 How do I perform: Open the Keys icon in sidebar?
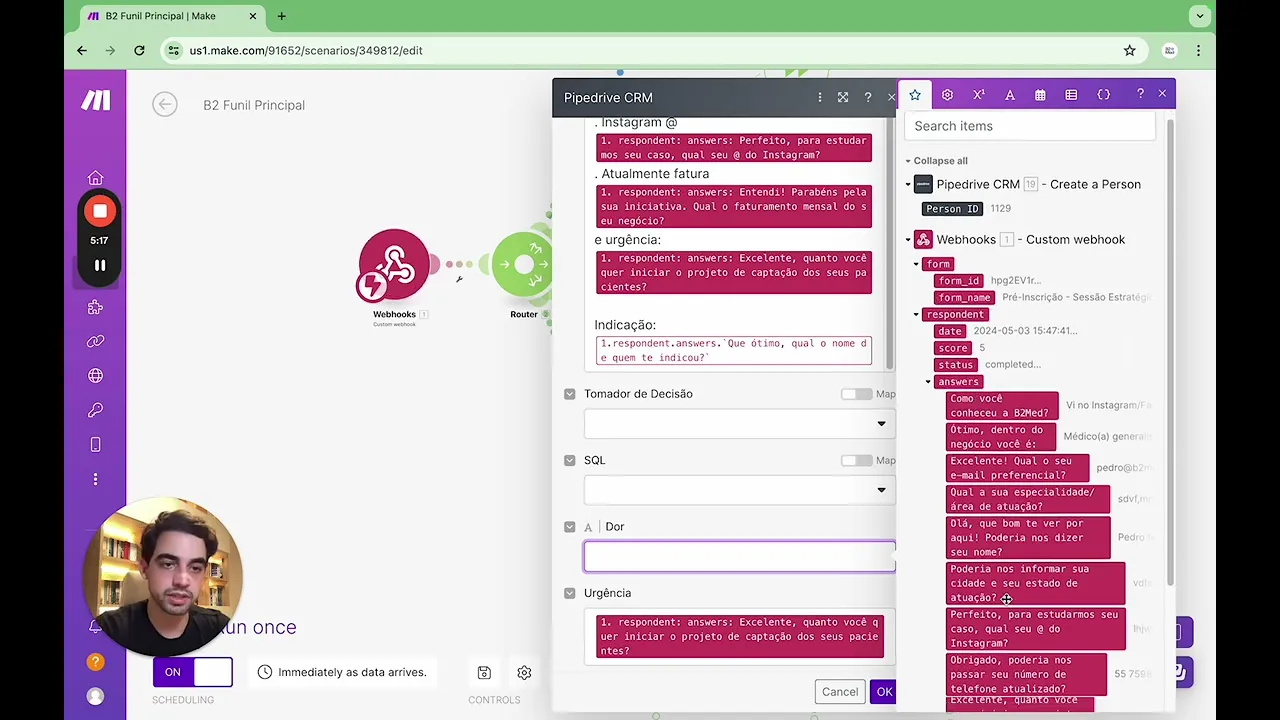point(95,410)
